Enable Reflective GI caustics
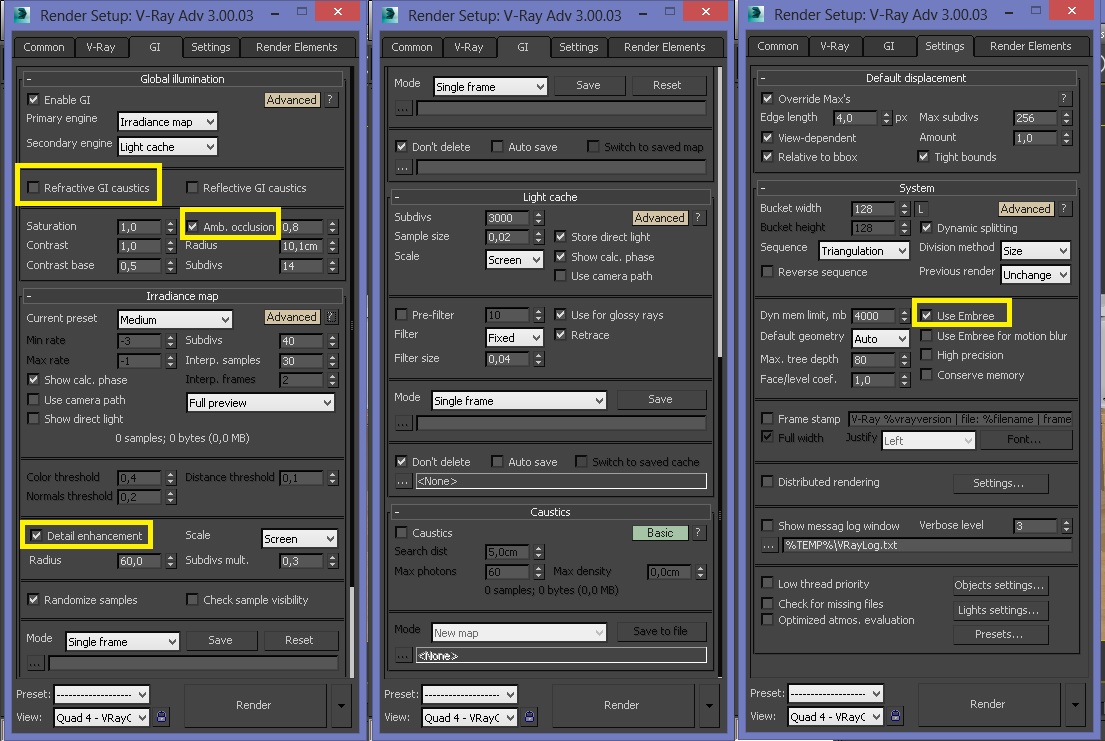Screen dimensions: 1105x741 192,188
